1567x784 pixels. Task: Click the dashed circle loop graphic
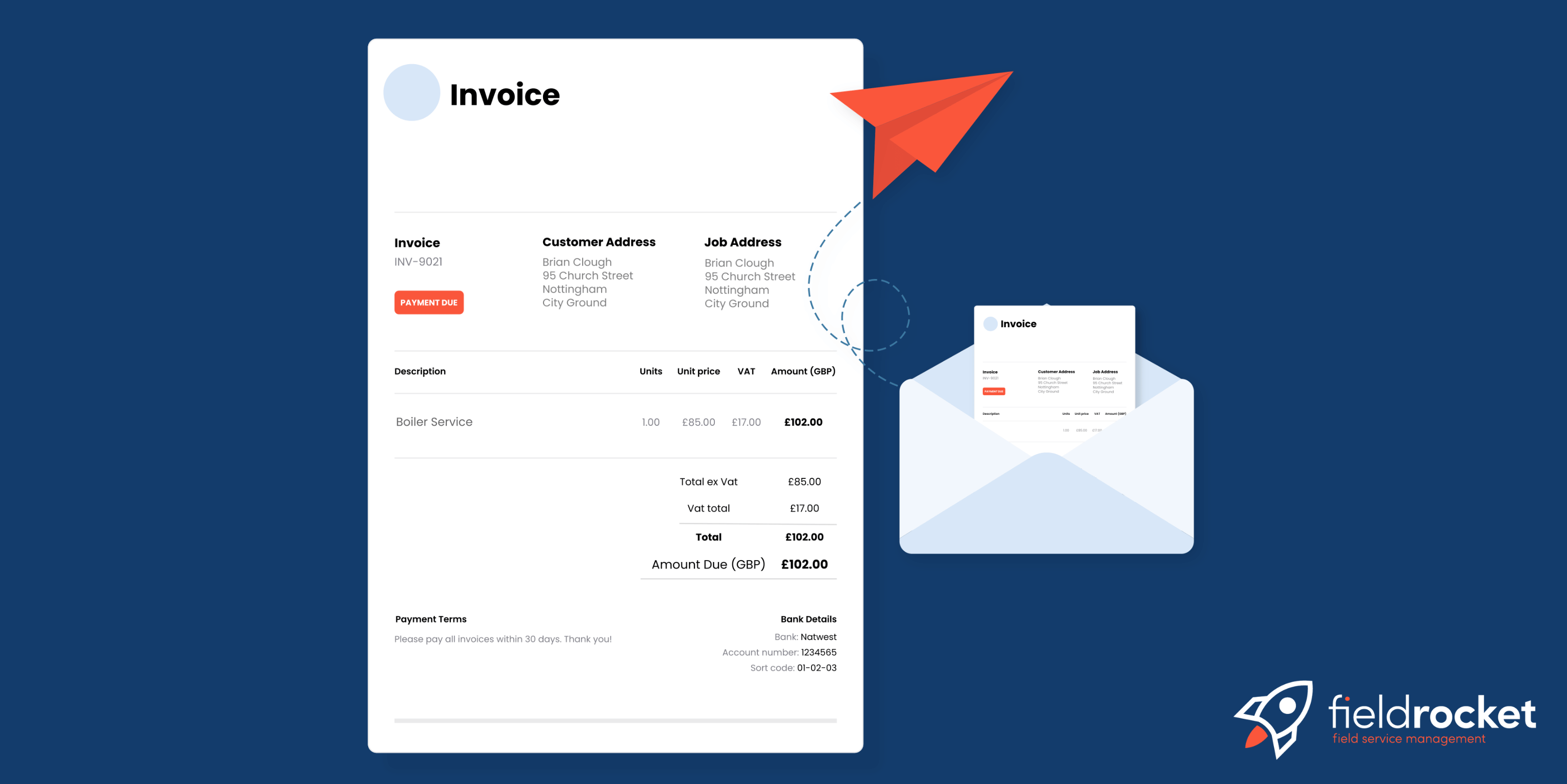tap(875, 315)
